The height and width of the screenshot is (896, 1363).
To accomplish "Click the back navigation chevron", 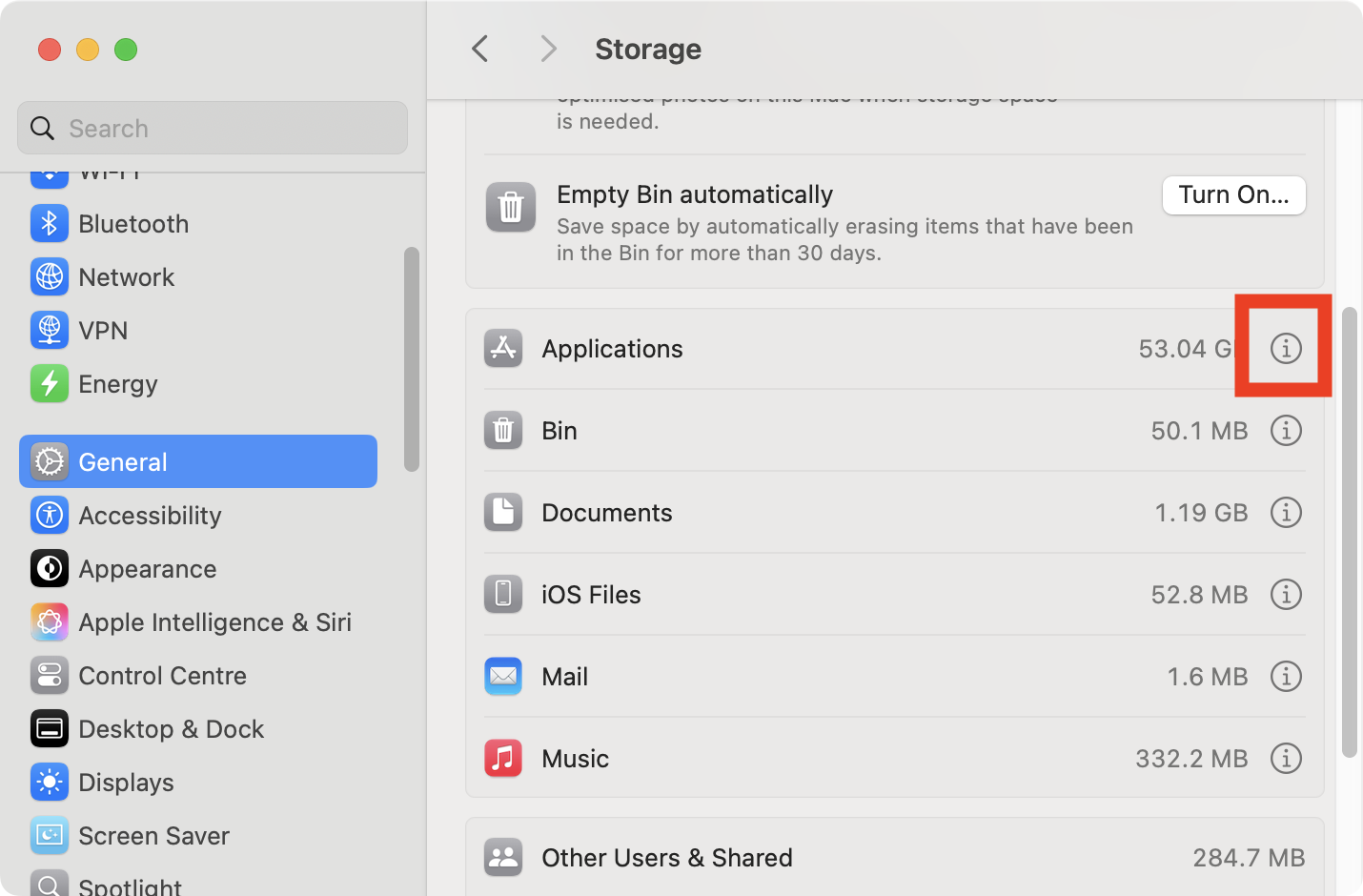I will (x=479, y=49).
